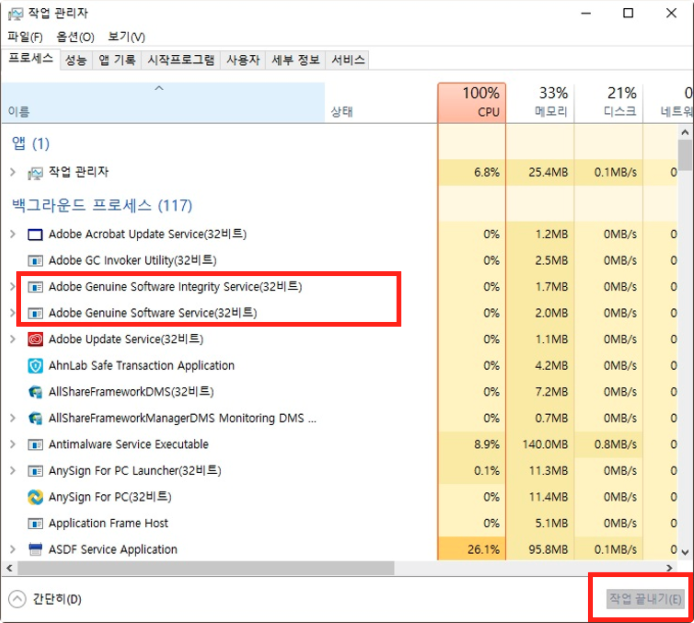Expand Adobe Acrobat Update Service row

tap(13, 234)
